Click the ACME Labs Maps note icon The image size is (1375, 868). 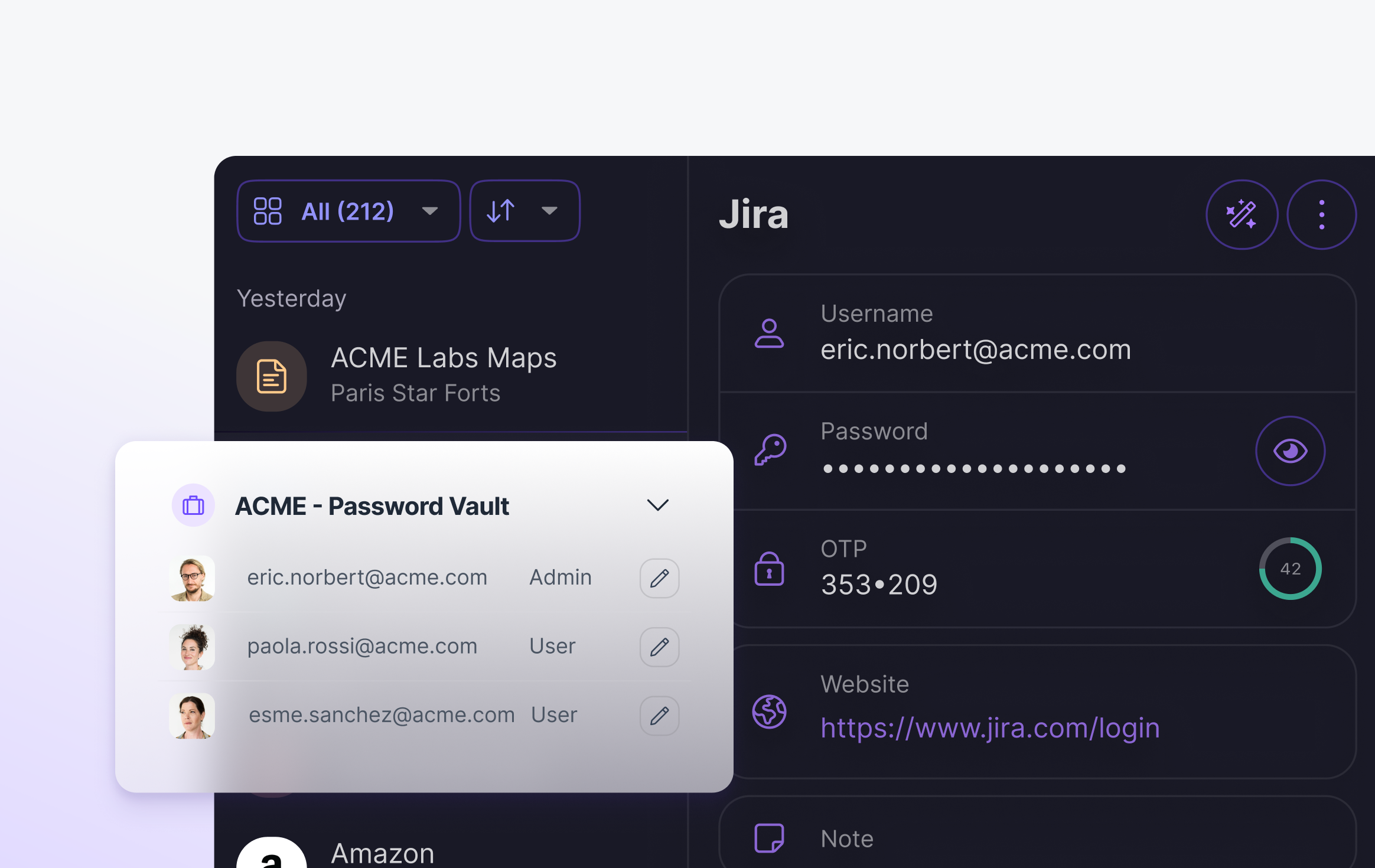point(272,376)
